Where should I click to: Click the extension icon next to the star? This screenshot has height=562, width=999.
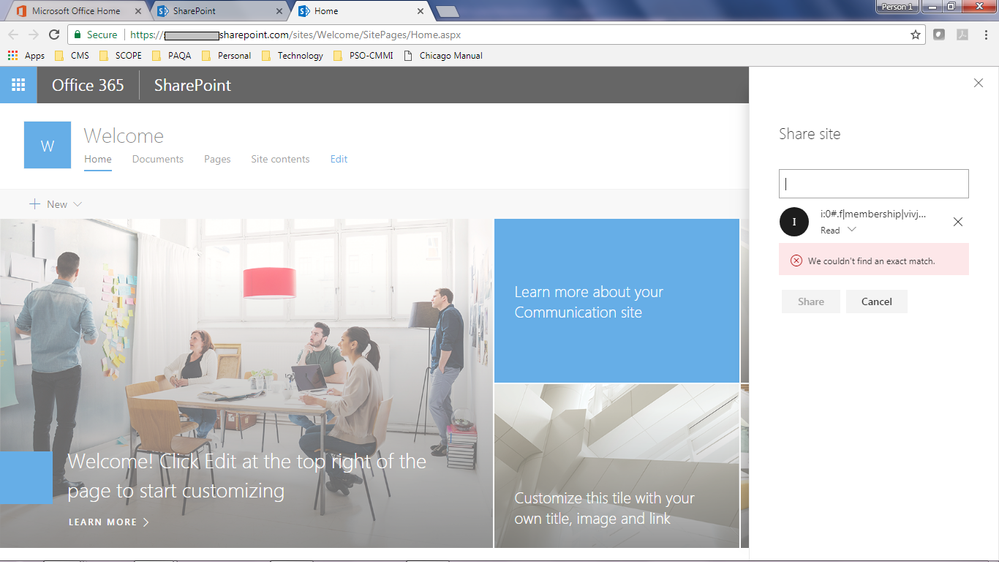(939, 34)
